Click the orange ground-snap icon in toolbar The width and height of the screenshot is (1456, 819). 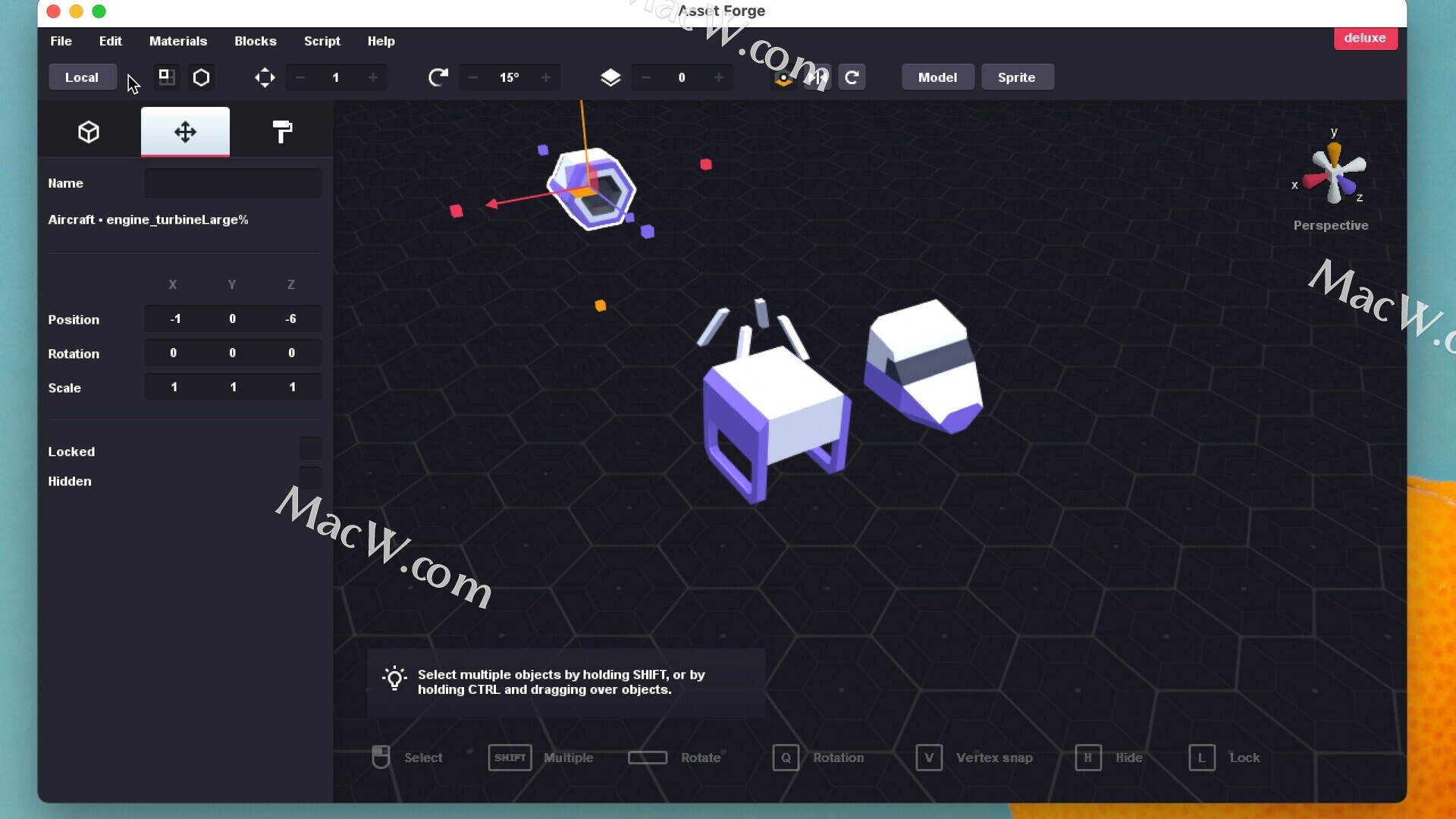pos(783,78)
